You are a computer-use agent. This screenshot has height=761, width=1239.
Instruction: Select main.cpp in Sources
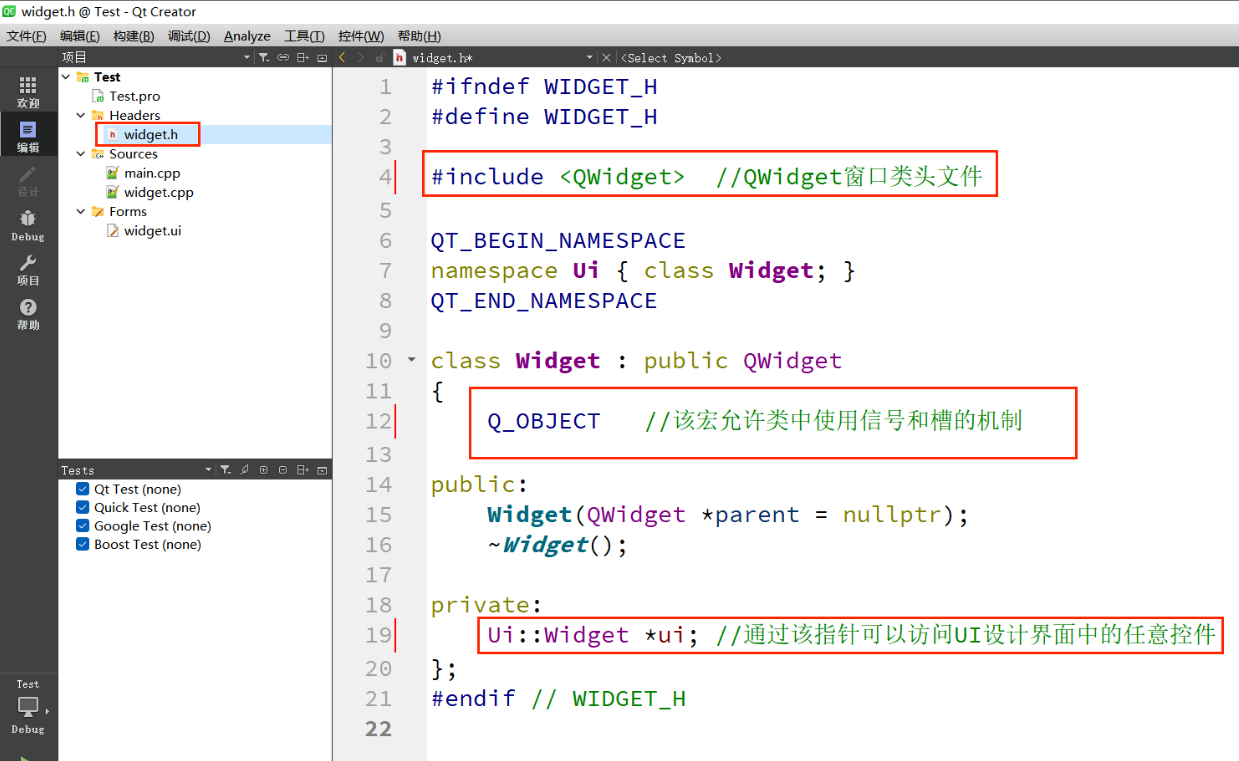(x=152, y=173)
